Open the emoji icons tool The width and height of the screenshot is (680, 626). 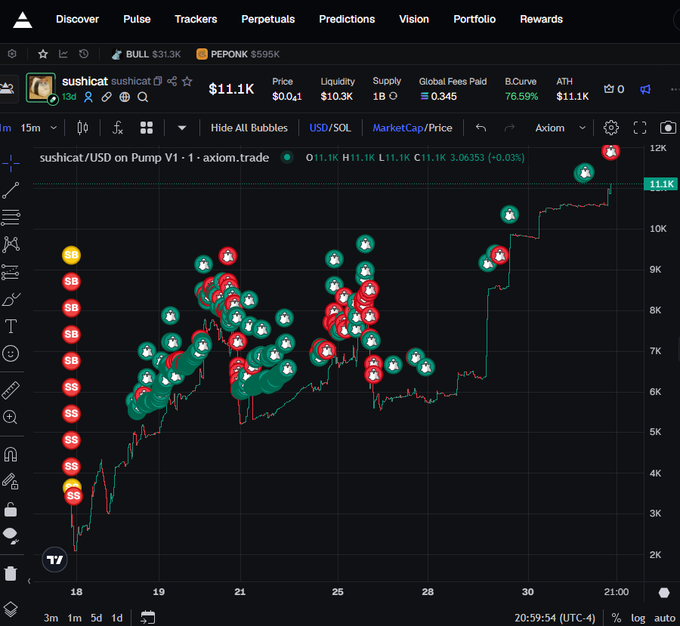pos(11,354)
